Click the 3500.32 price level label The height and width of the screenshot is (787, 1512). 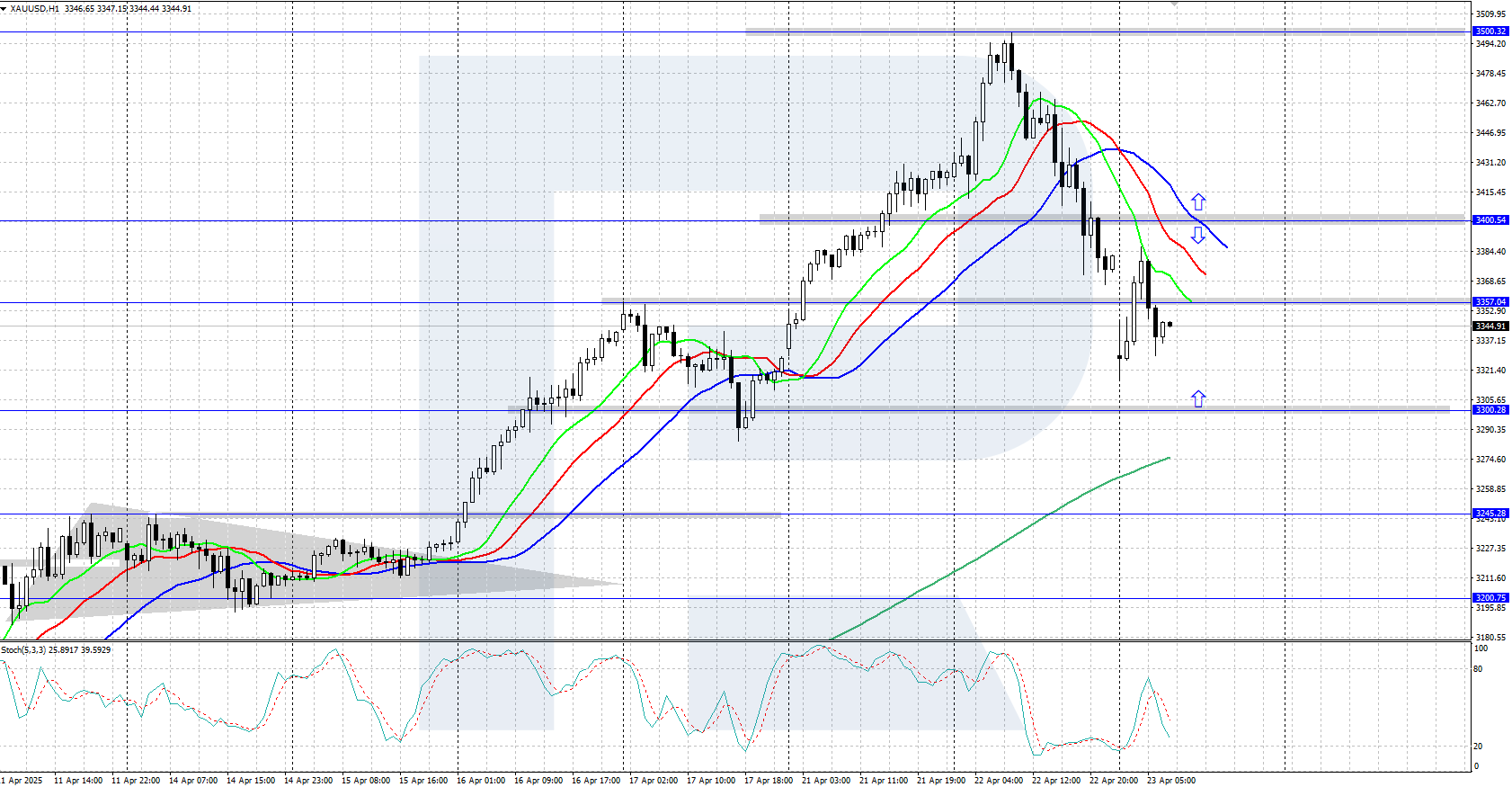tap(1490, 31)
